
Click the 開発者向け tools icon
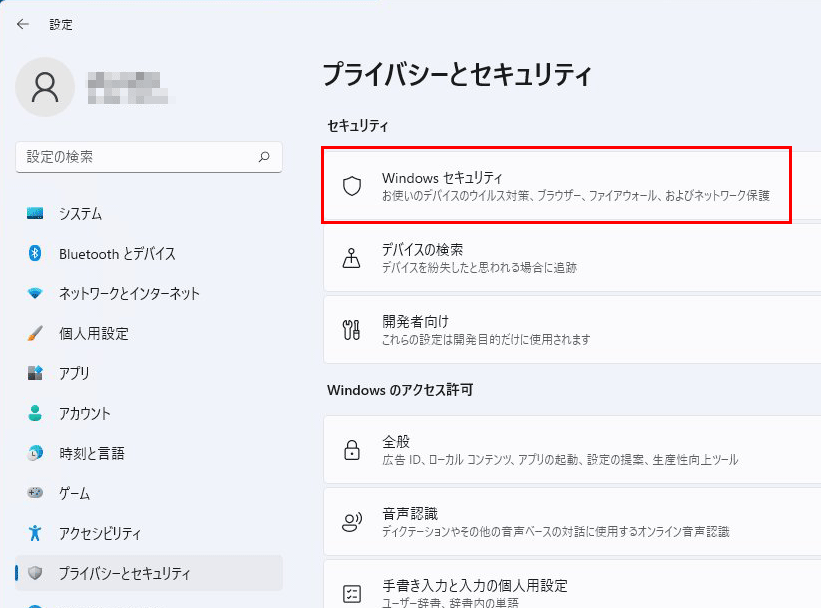(x=351, y=330)
